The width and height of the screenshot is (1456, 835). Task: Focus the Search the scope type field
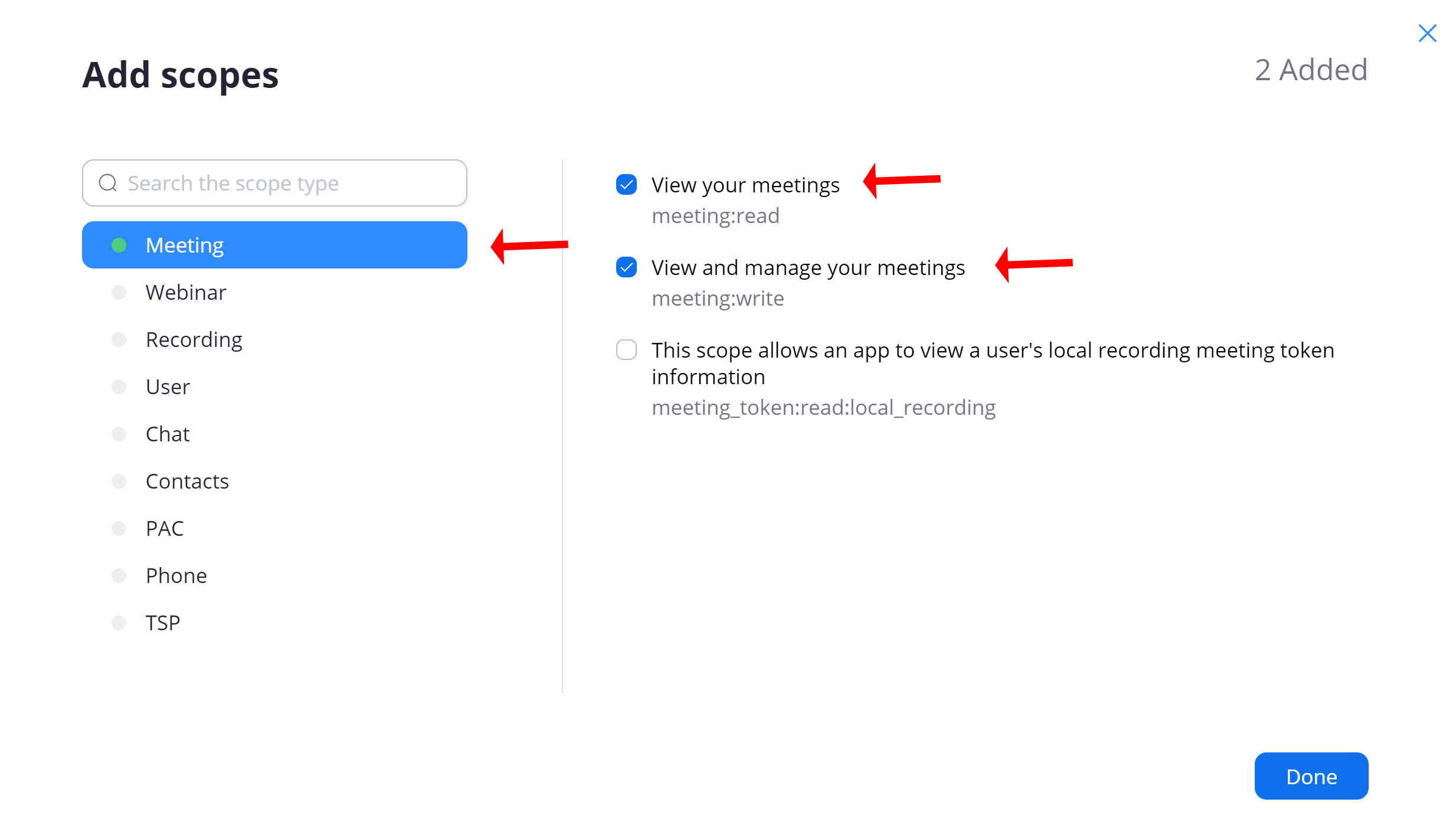click(x=274, y=183)
